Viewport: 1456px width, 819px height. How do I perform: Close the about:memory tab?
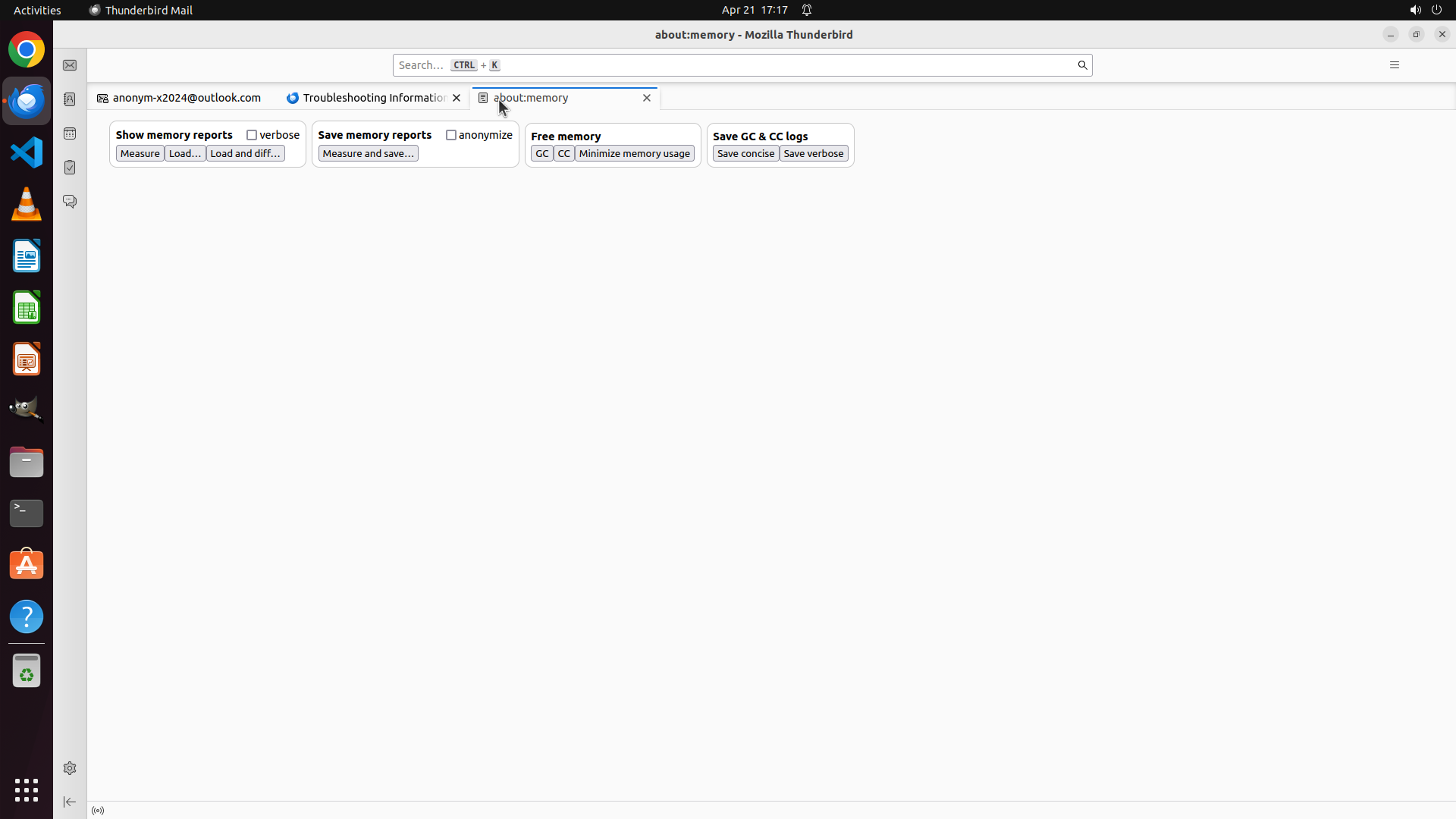pos(647,98)
